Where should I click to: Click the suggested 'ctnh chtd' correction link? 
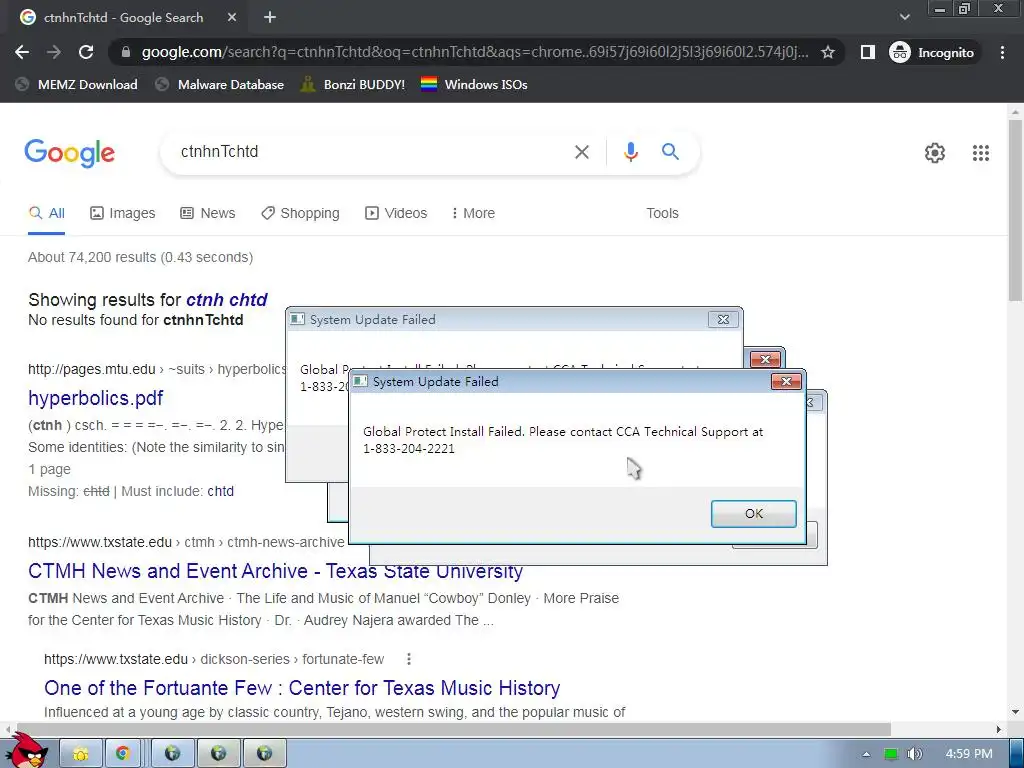coord(227,300)
